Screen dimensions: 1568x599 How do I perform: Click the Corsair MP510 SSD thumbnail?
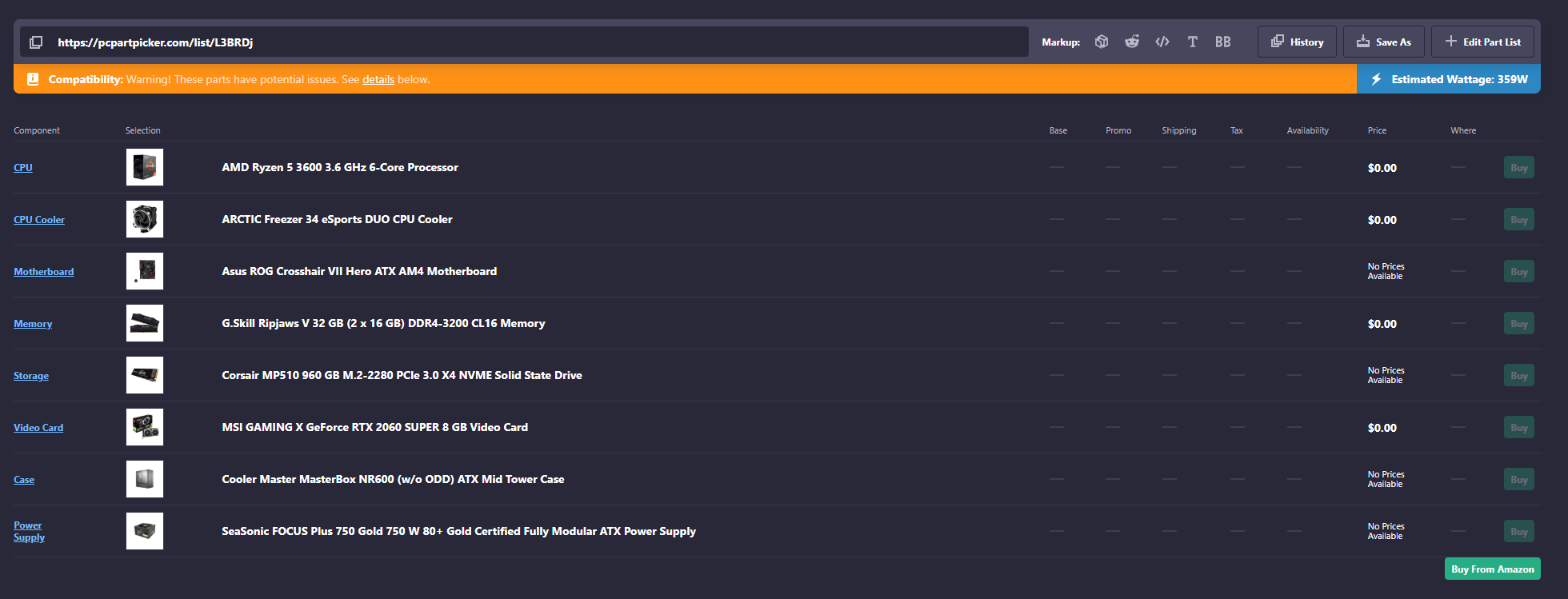[145, 375]
